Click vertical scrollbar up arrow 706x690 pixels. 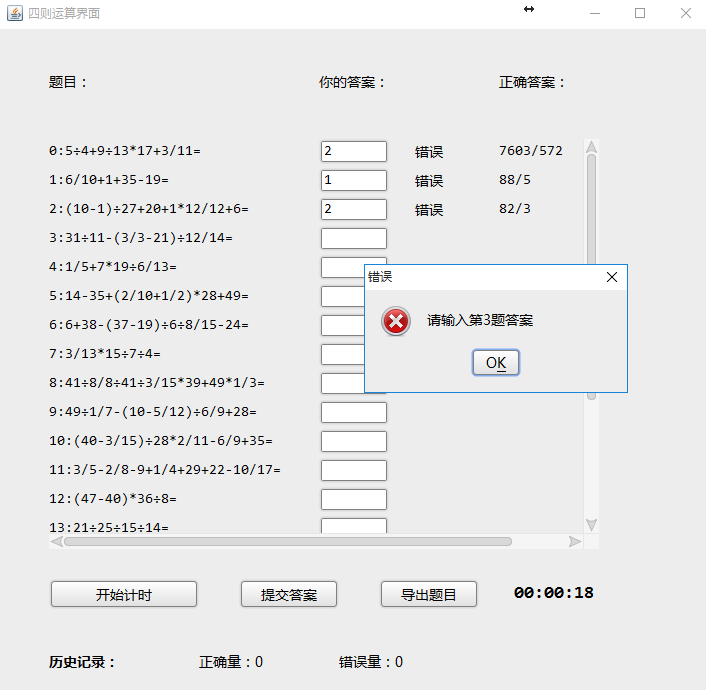click(591, 146)
